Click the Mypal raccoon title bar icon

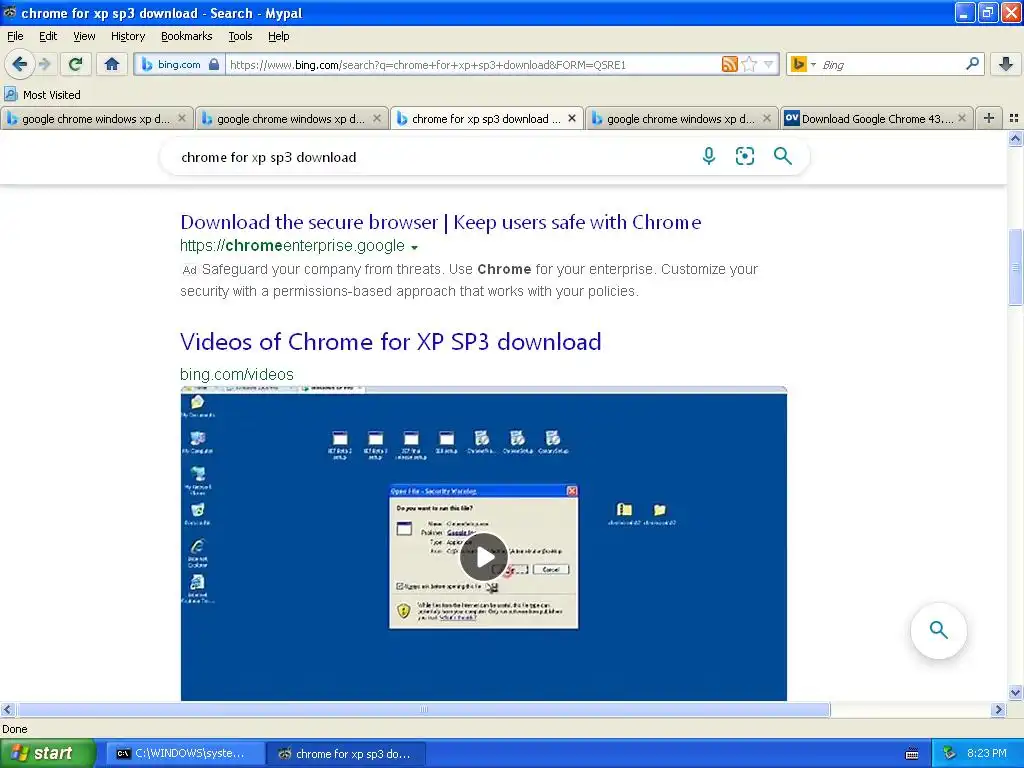point(10,12)
